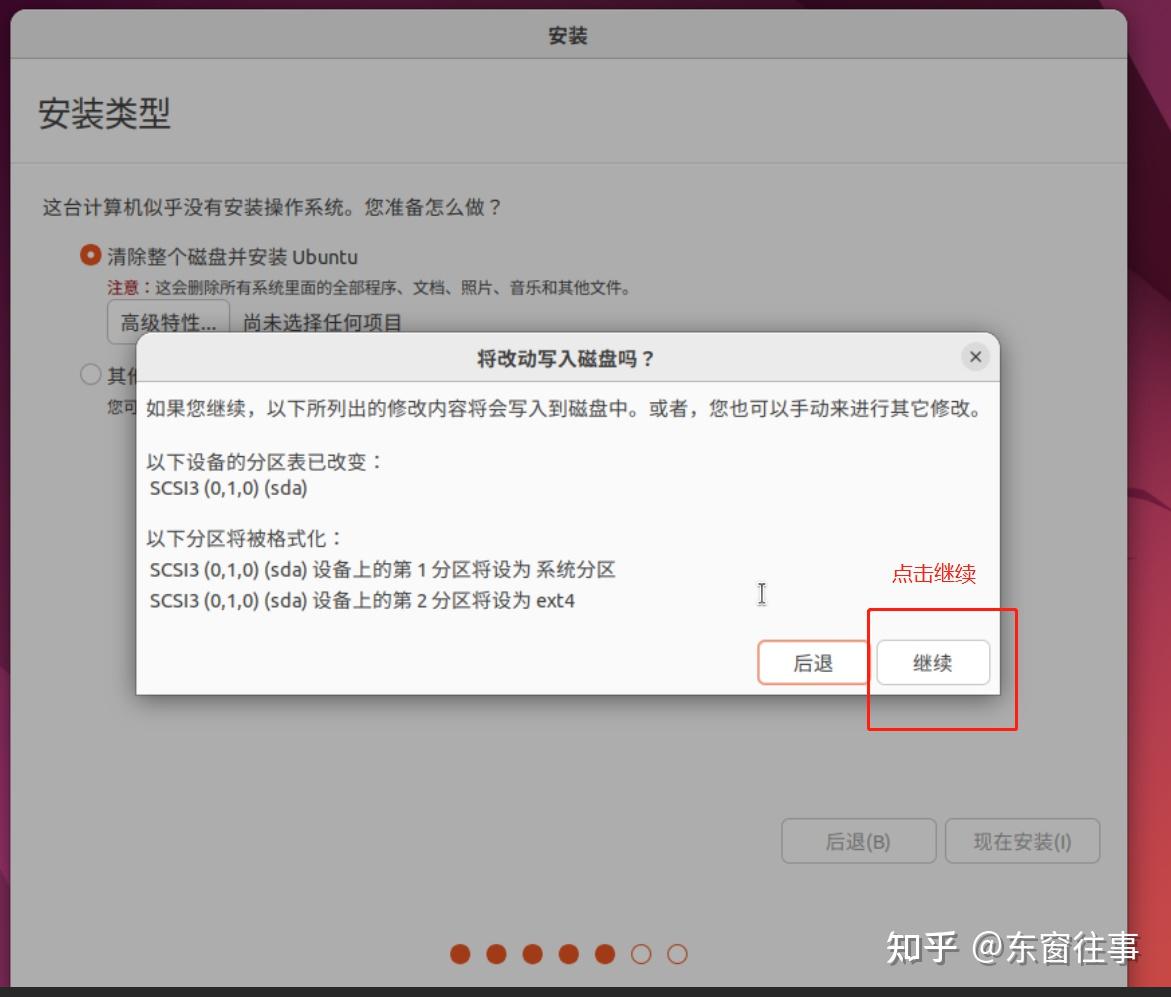Click the first empty progress dot
This screenshot has height=997, width=1171.
[x=641, y=955]
